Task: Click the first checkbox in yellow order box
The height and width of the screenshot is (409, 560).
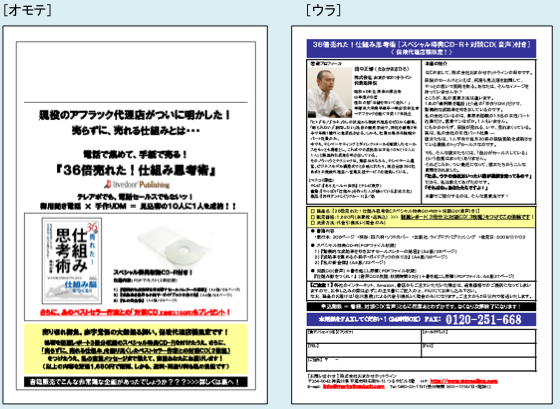Action: coord(313,211)
